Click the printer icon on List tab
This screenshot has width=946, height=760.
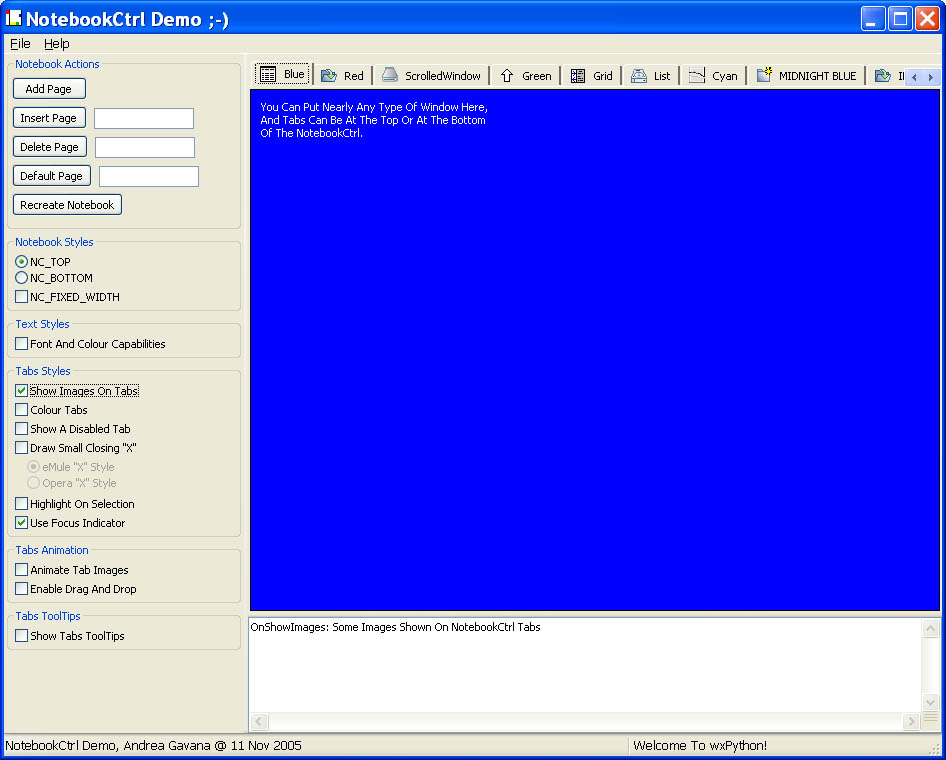pos(638,76)
